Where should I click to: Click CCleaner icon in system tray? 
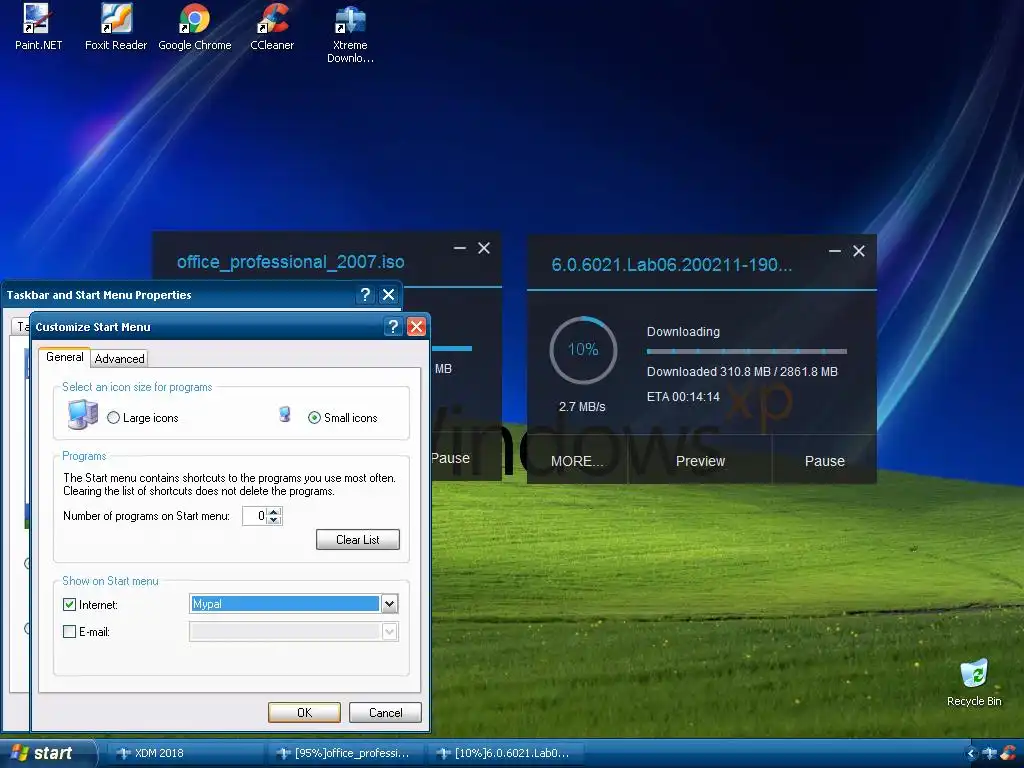(1009, 754)
